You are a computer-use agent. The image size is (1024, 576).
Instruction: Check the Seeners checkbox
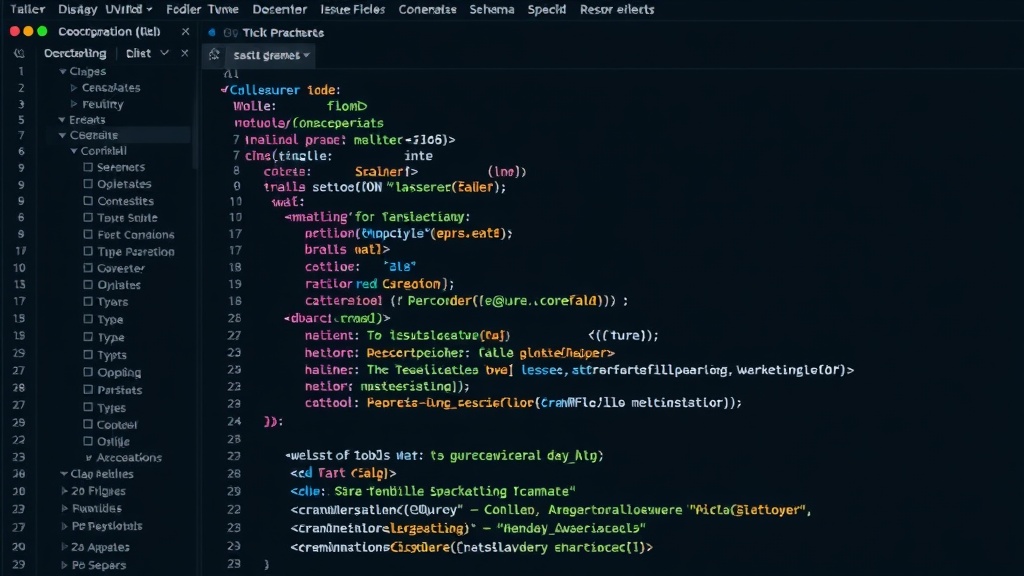(88, 167)
